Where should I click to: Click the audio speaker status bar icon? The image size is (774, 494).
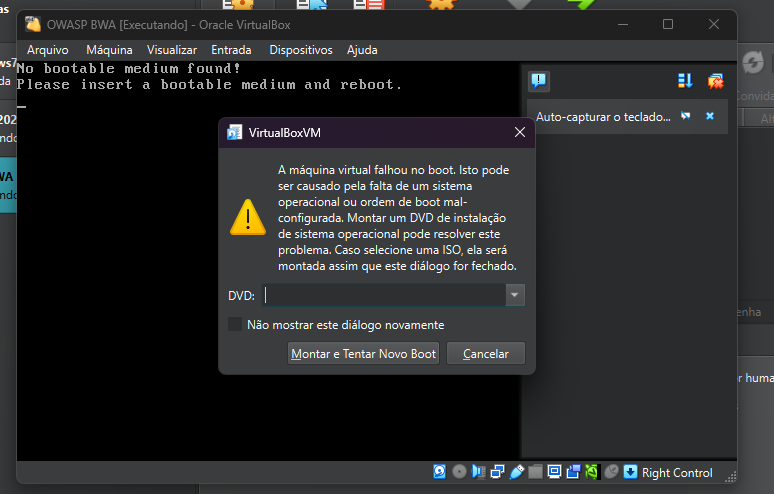(x=478, y=472)
